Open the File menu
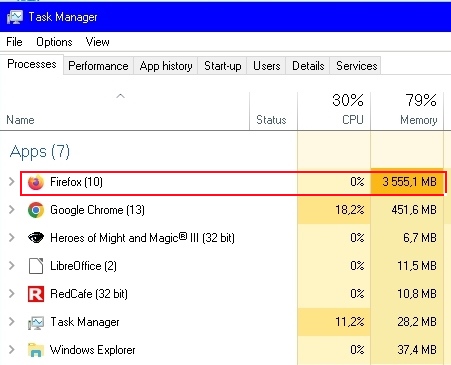 [x=14, y=42]
